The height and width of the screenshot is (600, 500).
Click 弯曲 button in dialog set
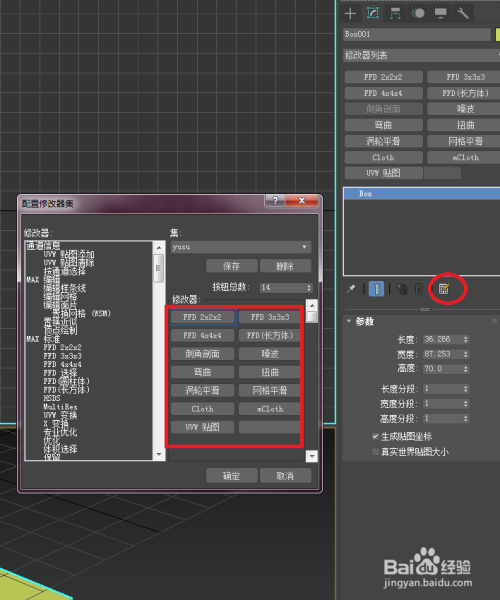click(202, 372)
